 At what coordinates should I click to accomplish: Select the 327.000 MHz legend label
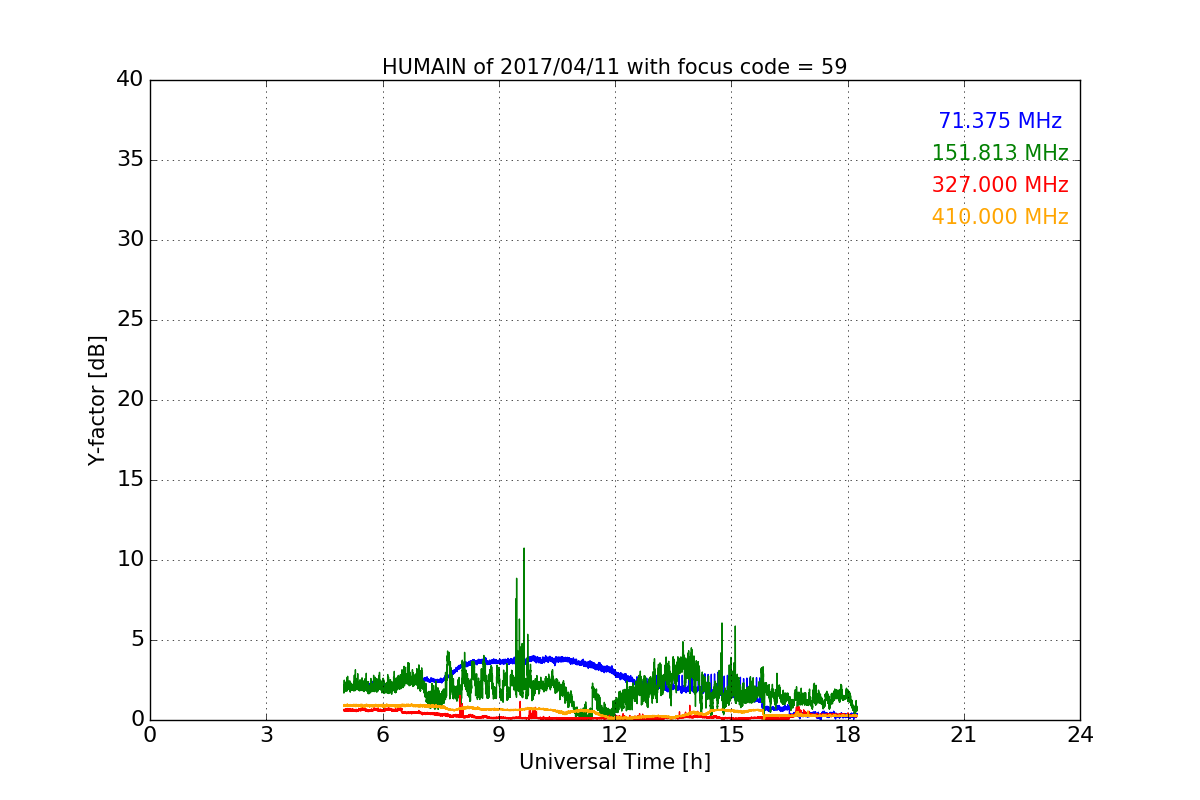pos(1000,185)
